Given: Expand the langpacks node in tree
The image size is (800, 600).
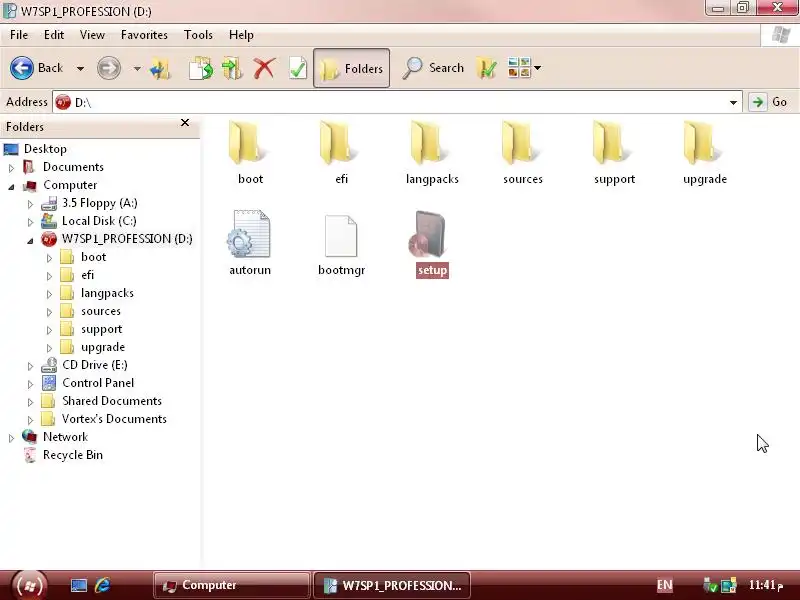Looking at the screenshot, I should [49, 294].
